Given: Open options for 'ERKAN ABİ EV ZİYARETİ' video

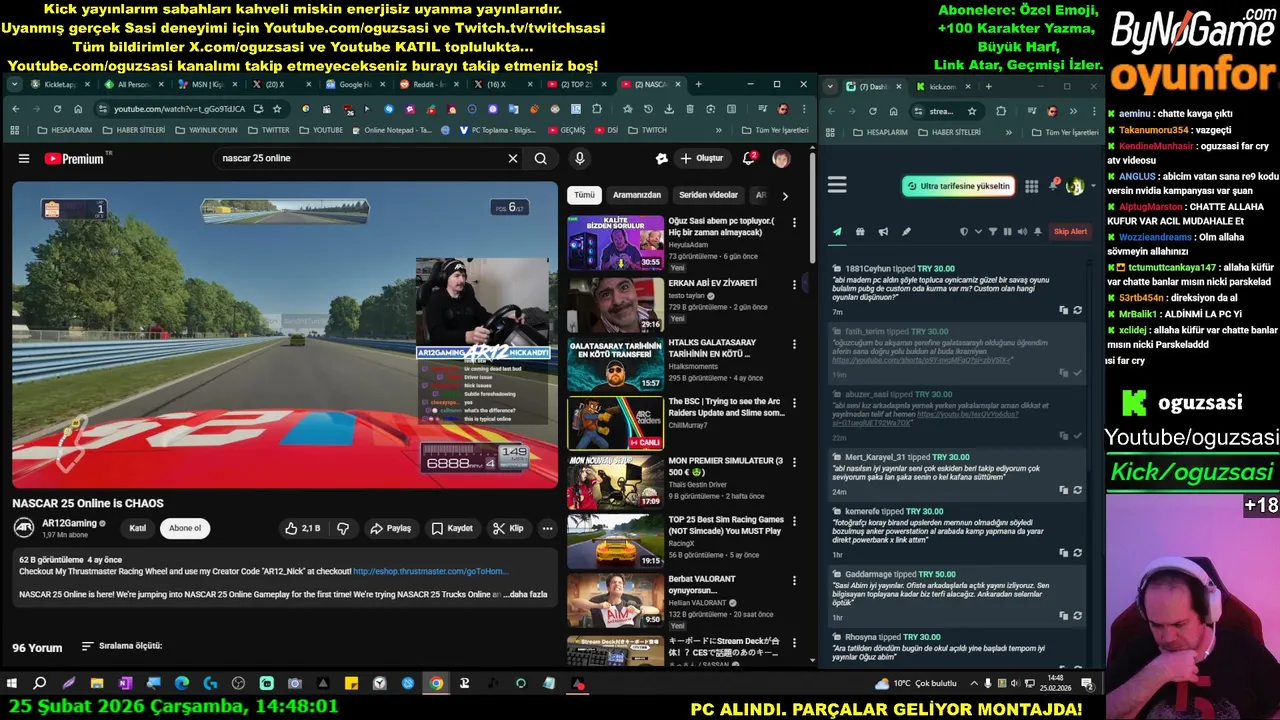Looking at the screenshot, I should click(794, 284).
